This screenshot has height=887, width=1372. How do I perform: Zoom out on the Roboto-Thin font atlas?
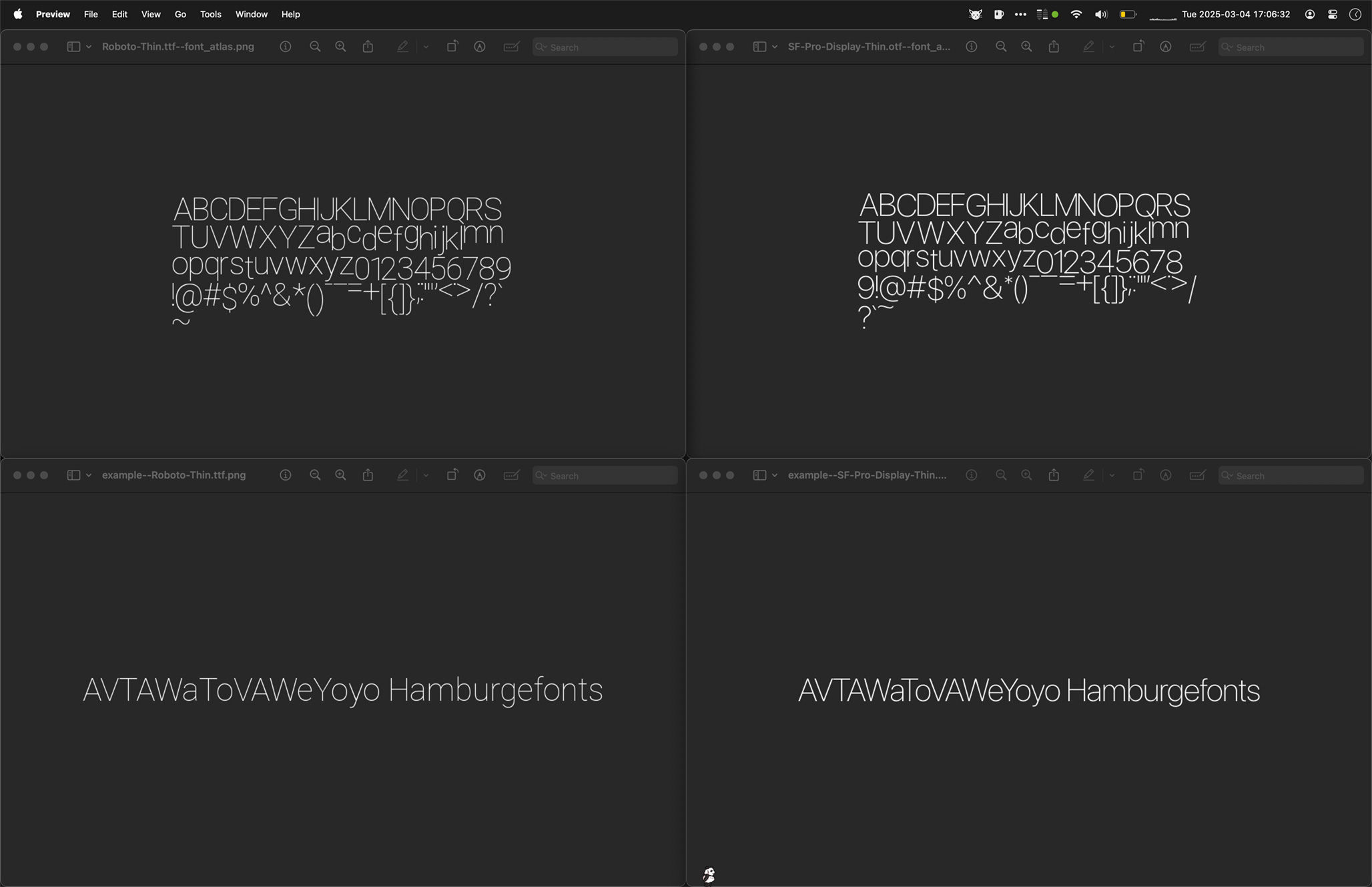click(315, 47)
